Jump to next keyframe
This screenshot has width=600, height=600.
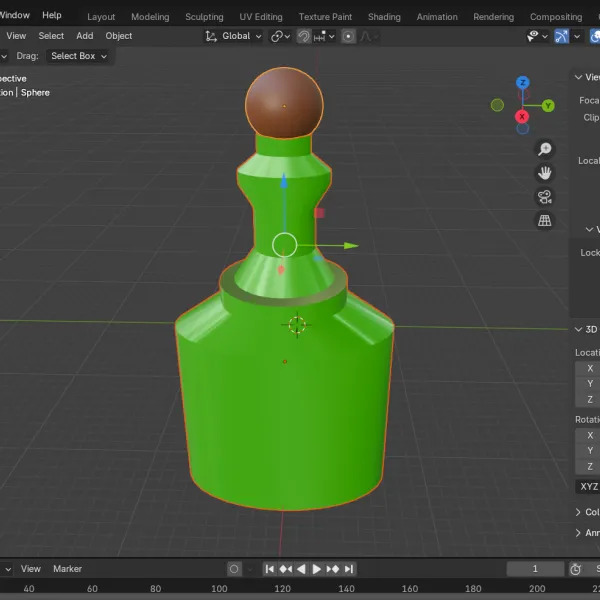pyautogui.click(x=333, y=569)
